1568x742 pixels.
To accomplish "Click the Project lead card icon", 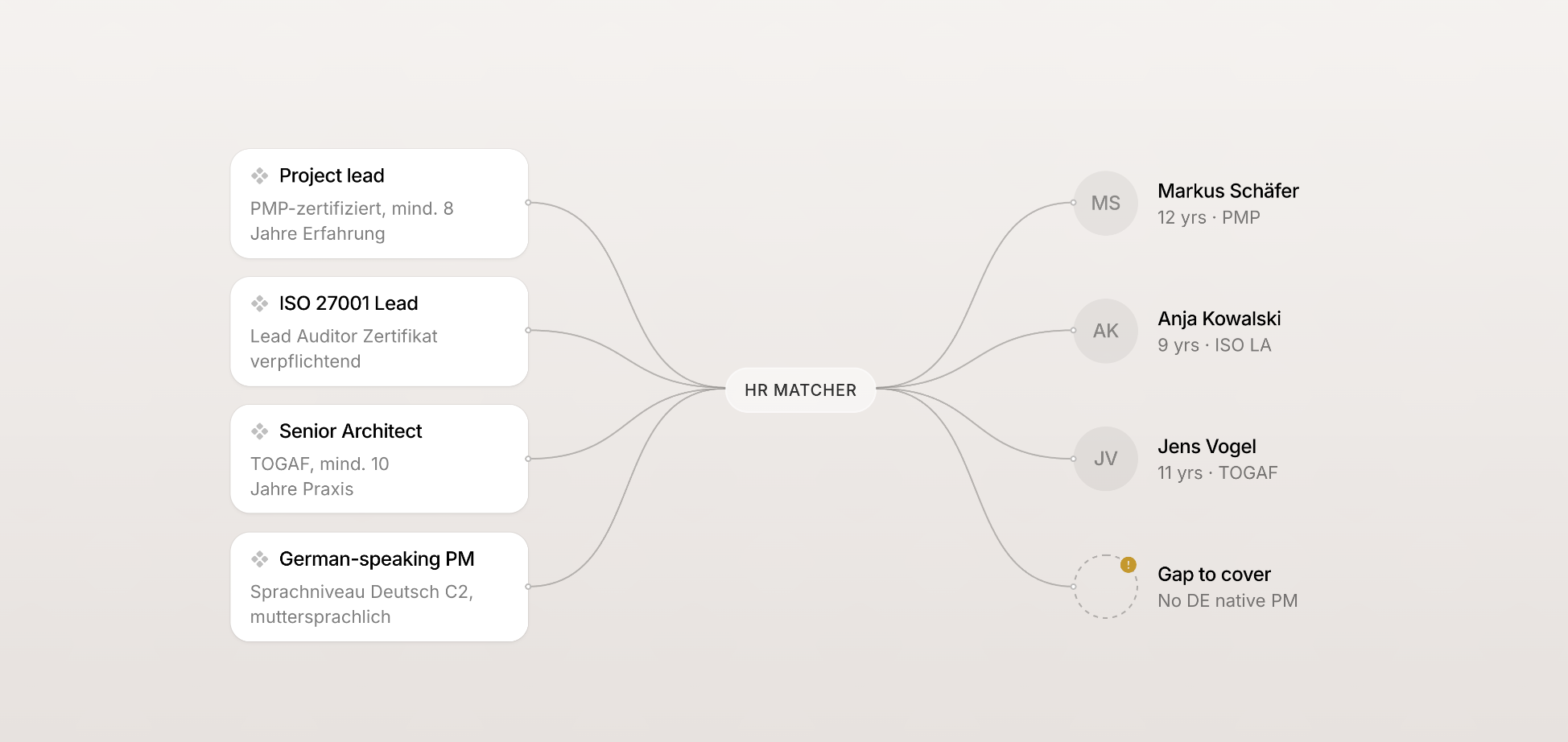I will tap(259, 175).
